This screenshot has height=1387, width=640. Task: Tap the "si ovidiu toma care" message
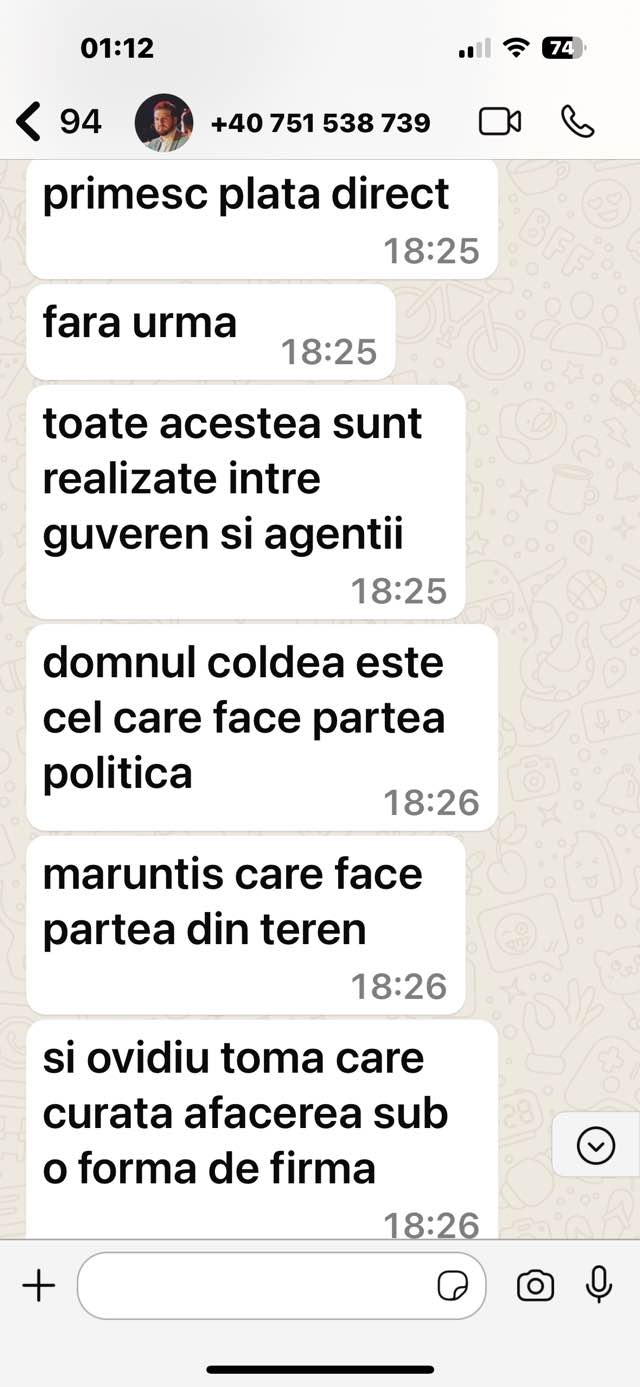(x=262, y=1130)
